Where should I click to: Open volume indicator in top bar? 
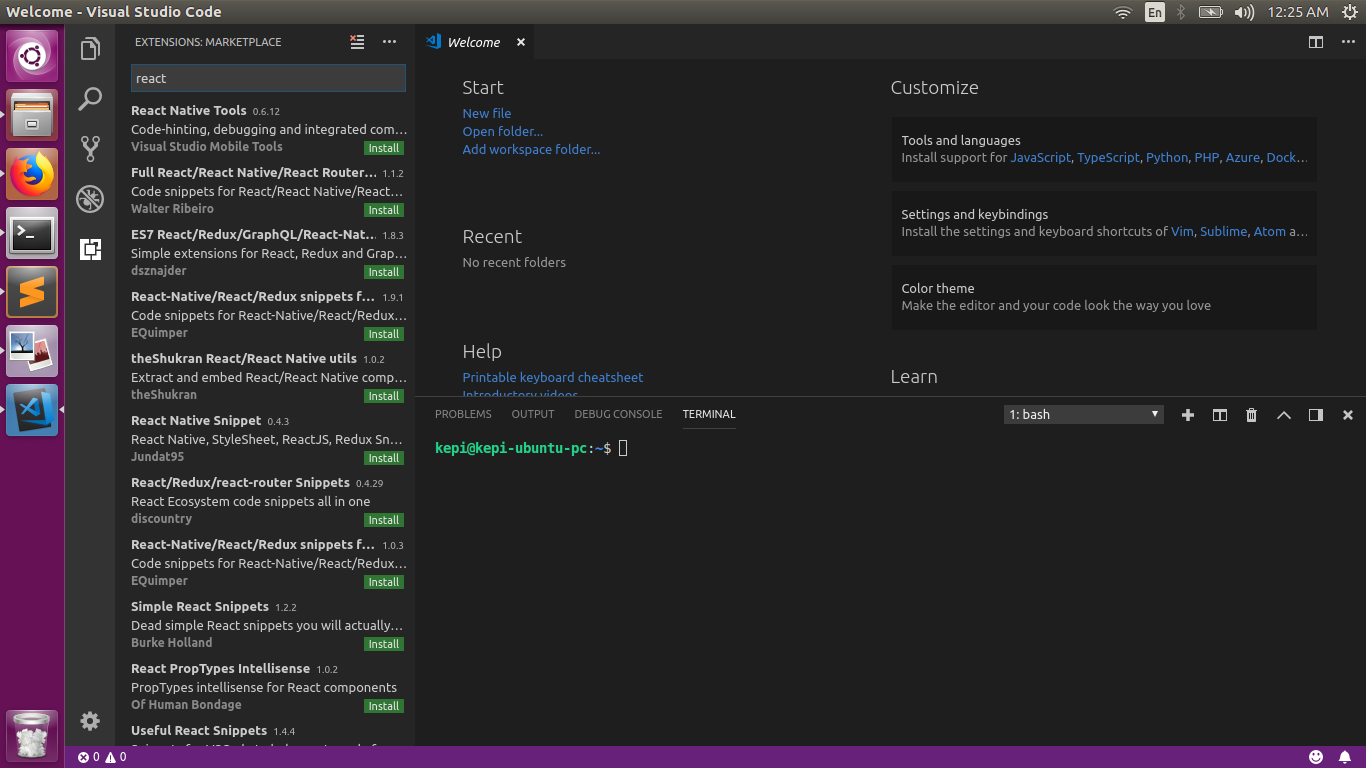tap(1244, 12)
